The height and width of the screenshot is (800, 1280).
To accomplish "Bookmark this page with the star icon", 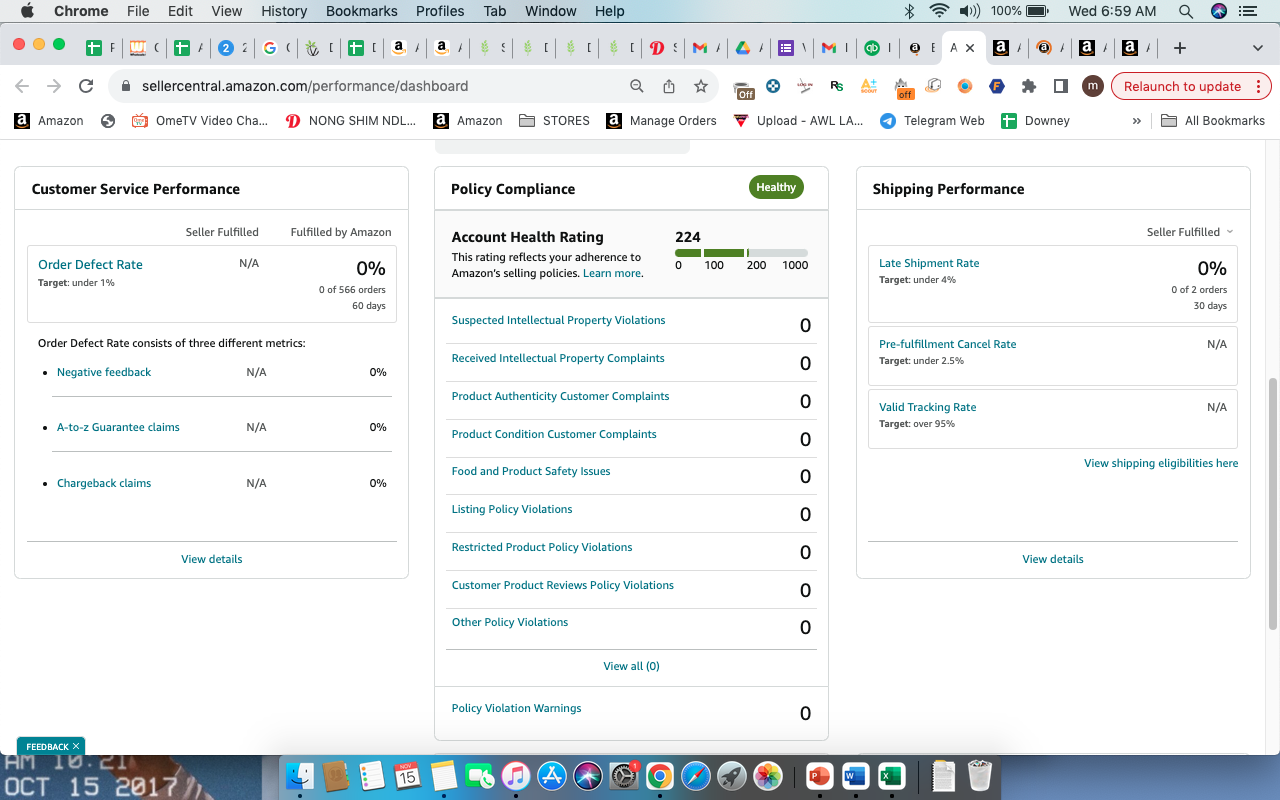I will click(701, 86).
